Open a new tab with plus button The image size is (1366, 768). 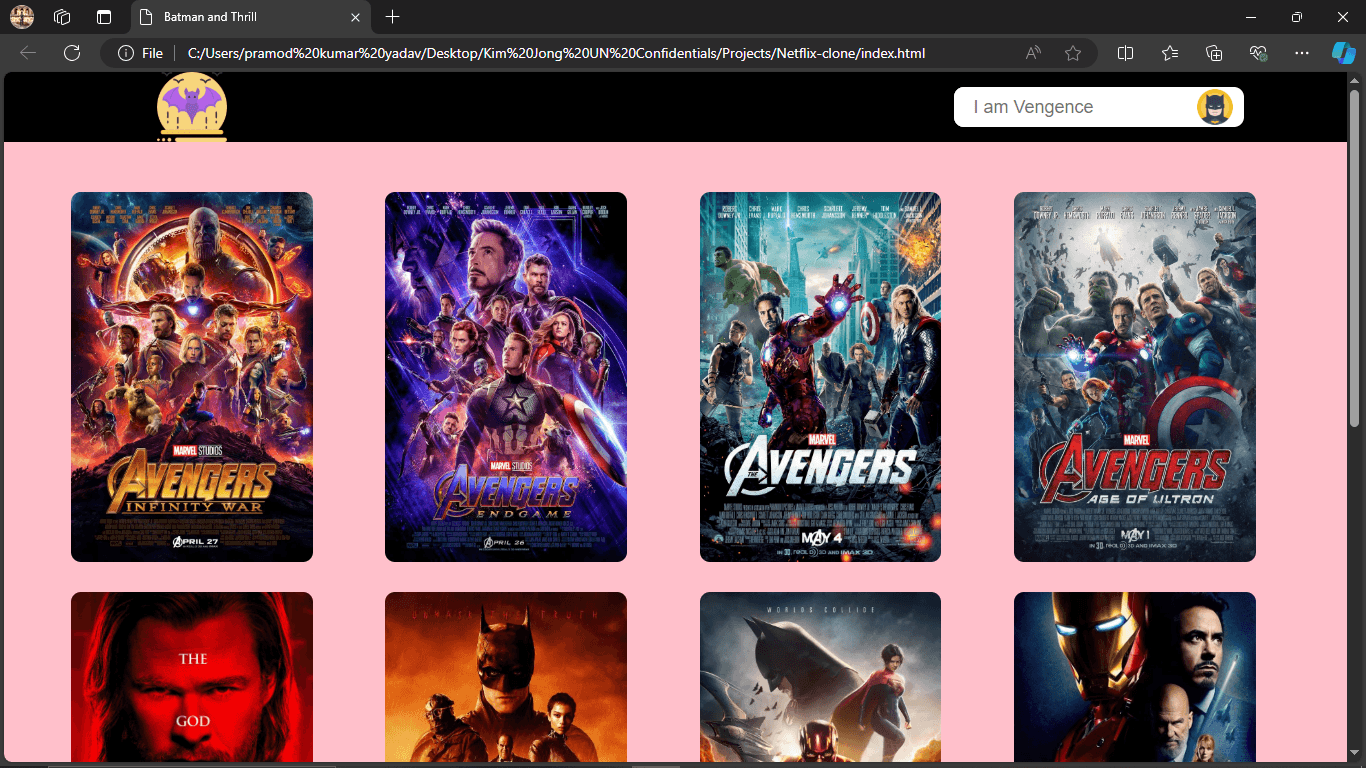pos(393,17)
